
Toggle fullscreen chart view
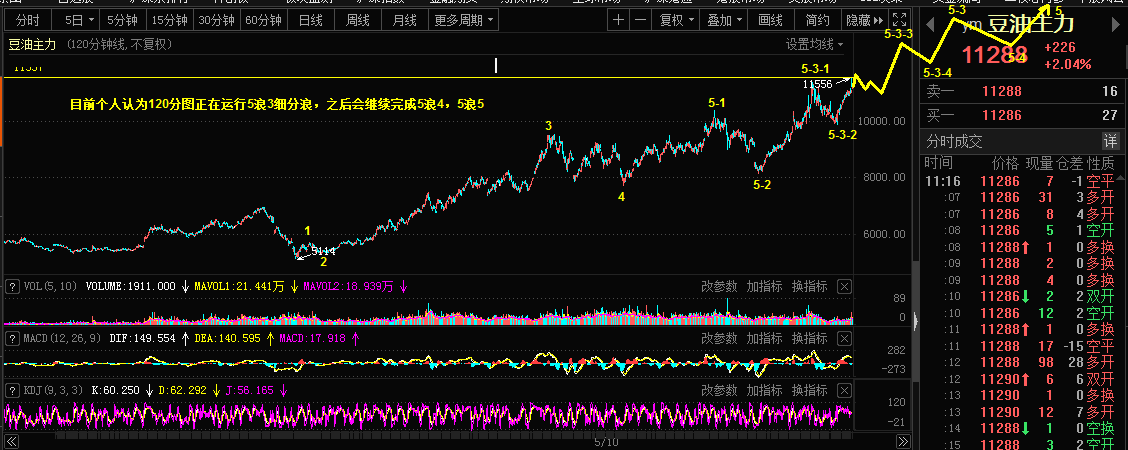click(x=899, y=20)
